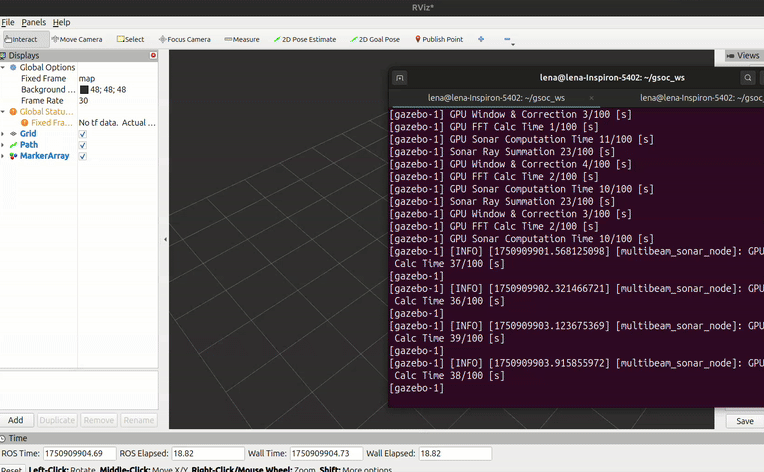This screenshot has height=472, width=764.
Task: Click the Reset button
Action: pyautogui.click(x=11, y=470)
